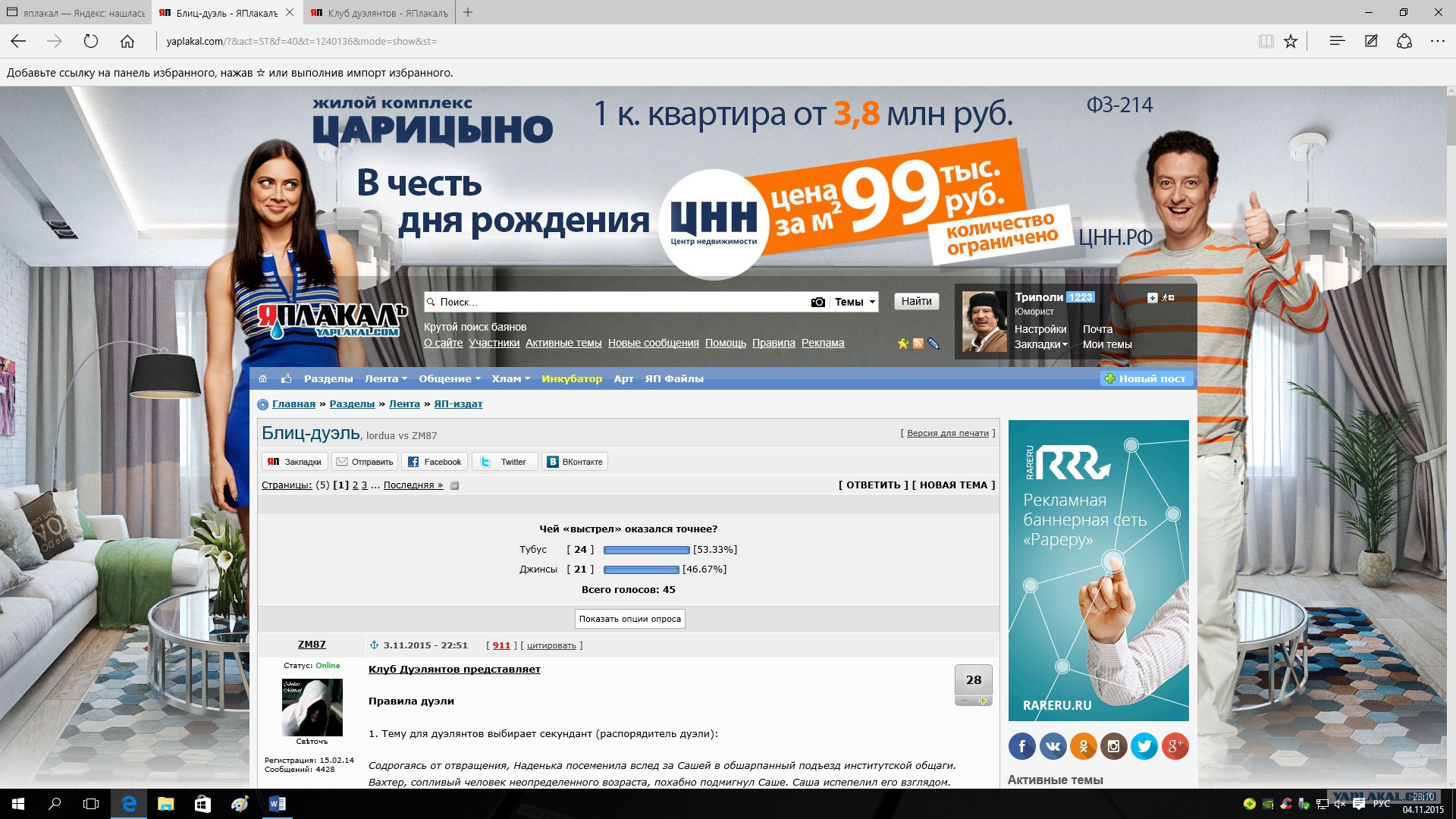Viewport: 1456px width, 819px height.
Task: Click the Новый пост button
Action: [1145, 379]
